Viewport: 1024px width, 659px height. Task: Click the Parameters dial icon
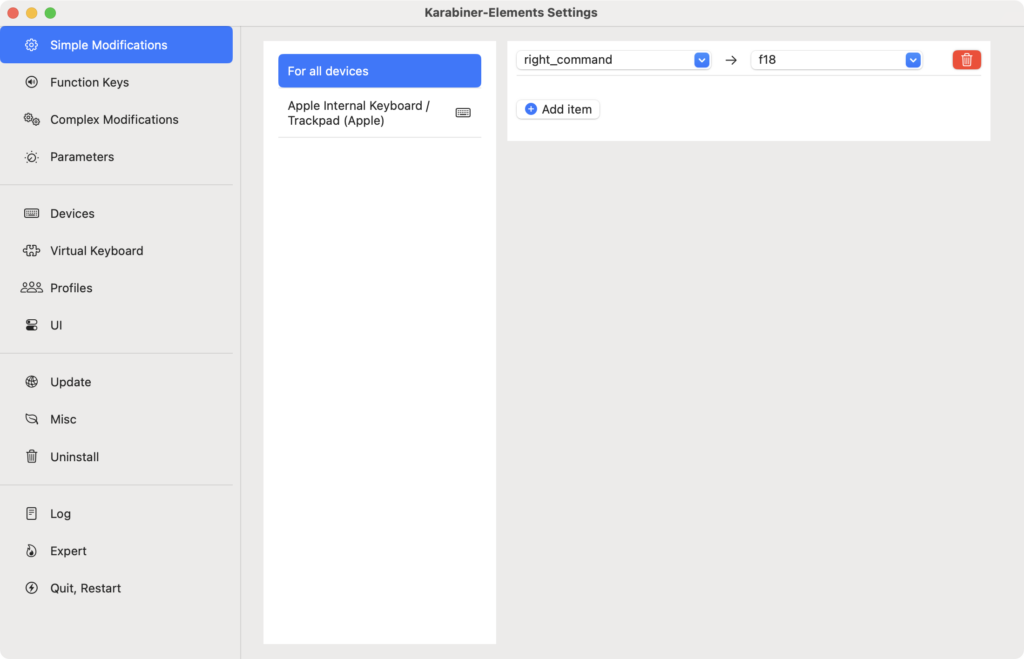[x=31, y=157]
